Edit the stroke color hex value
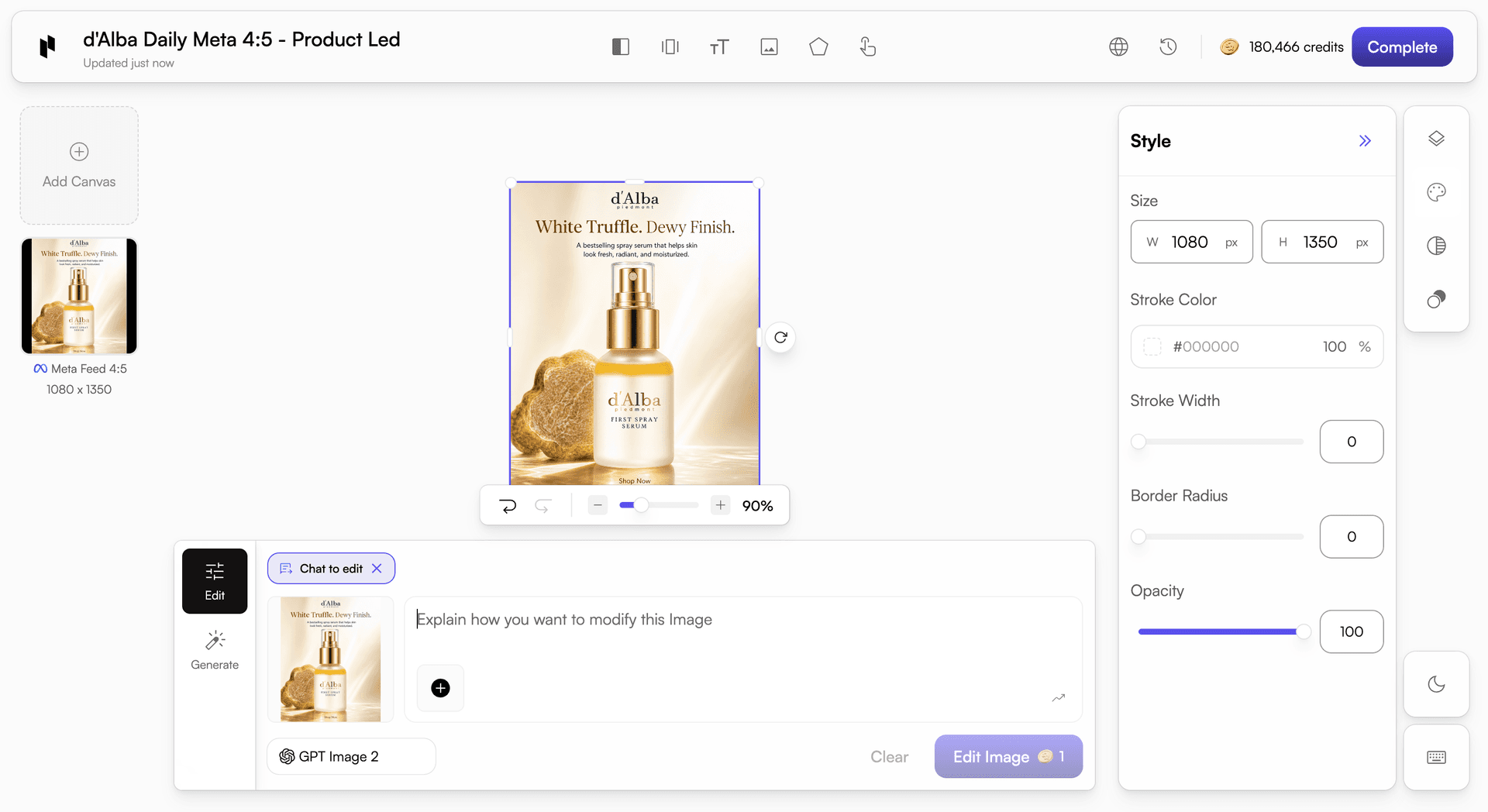 pyautogui.click(x=1206, y=346)
